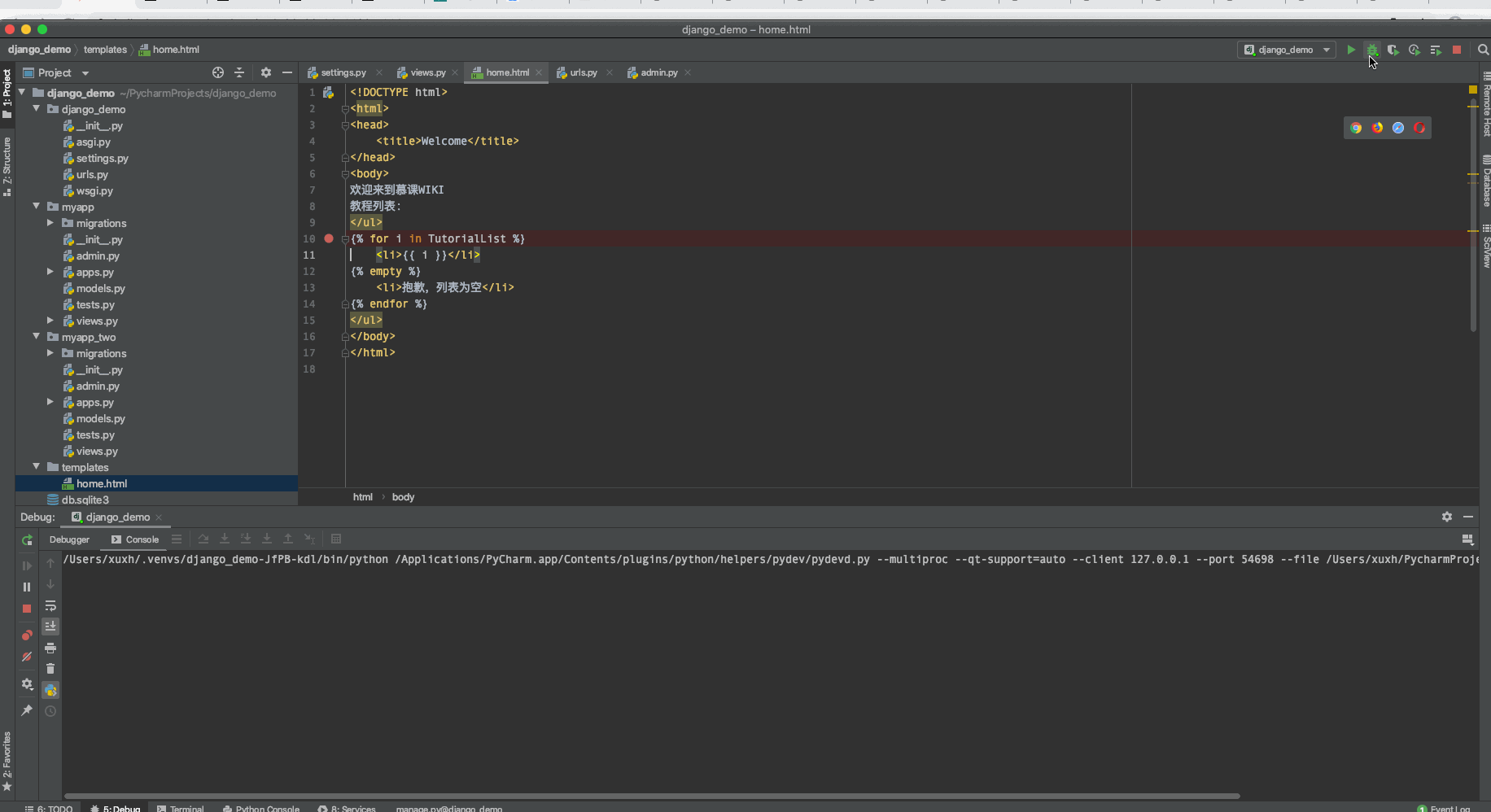This screenshot has height=812, width=1491.
Task: Collapse myapp folder in tree
Action: click(x=37, y=207)
